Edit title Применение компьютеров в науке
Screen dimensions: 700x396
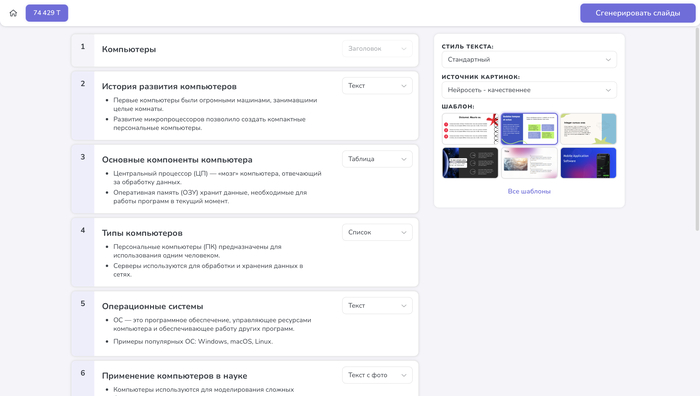175,376
